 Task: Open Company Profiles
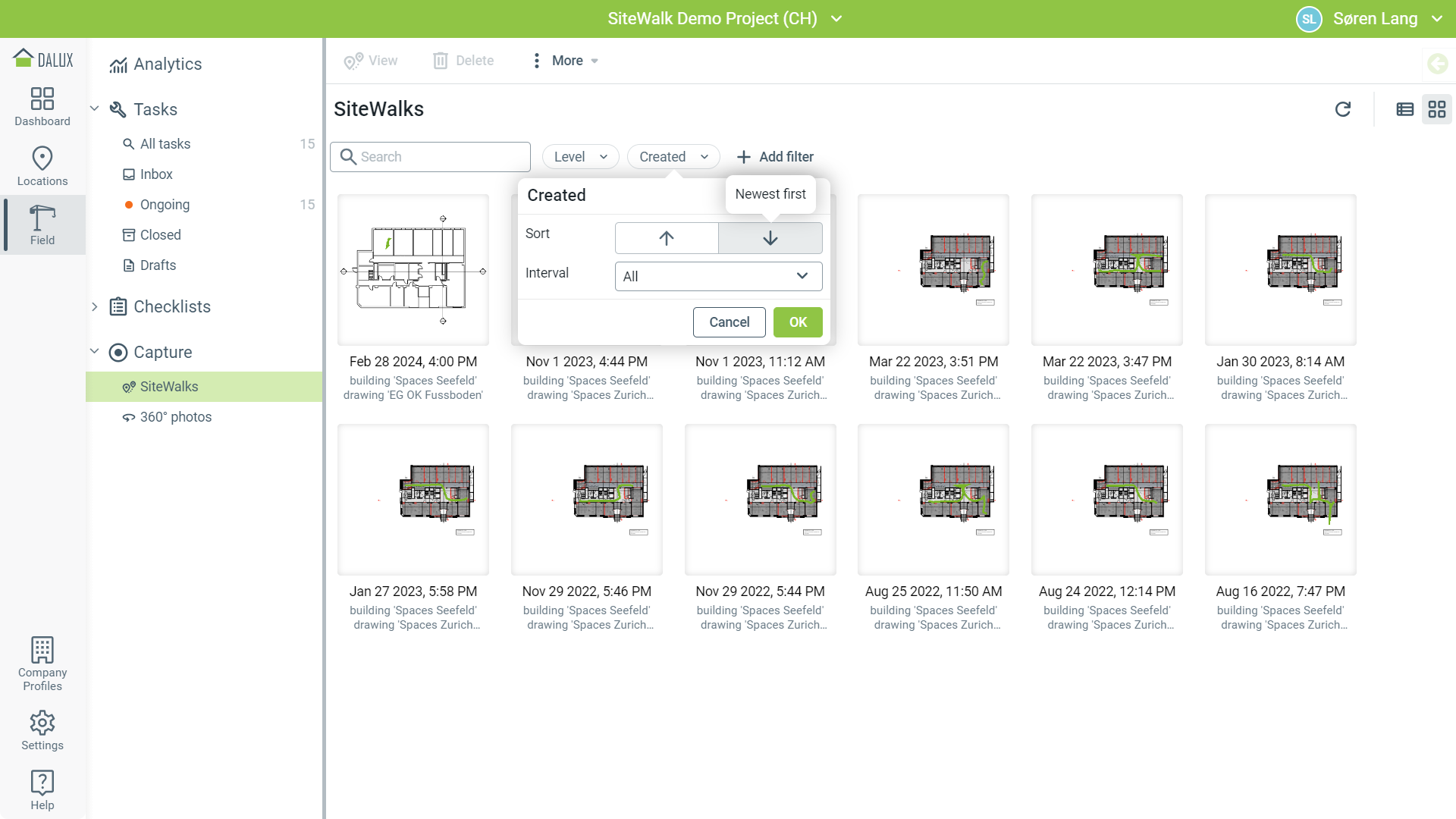42,664
